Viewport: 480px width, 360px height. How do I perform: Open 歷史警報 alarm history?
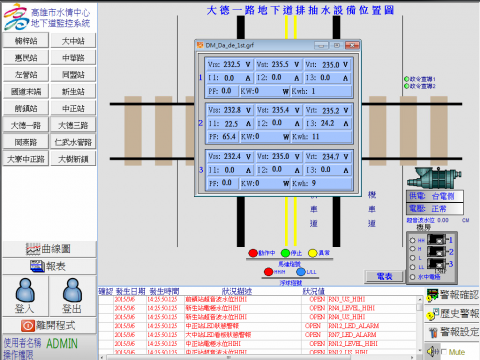(452, 313)
